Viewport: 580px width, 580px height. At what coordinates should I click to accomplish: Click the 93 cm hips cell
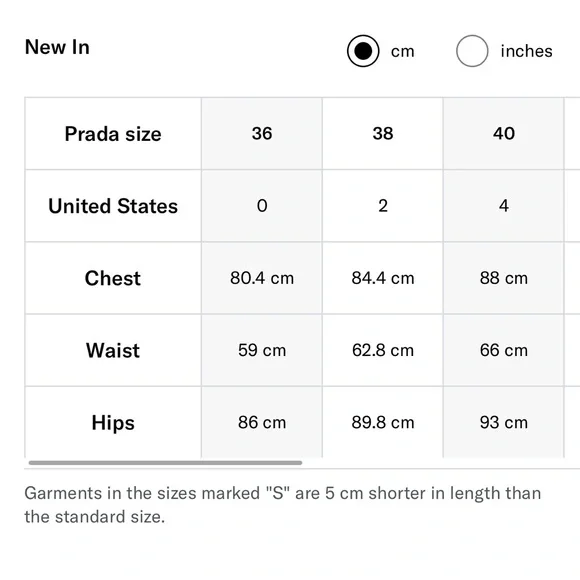503,422
